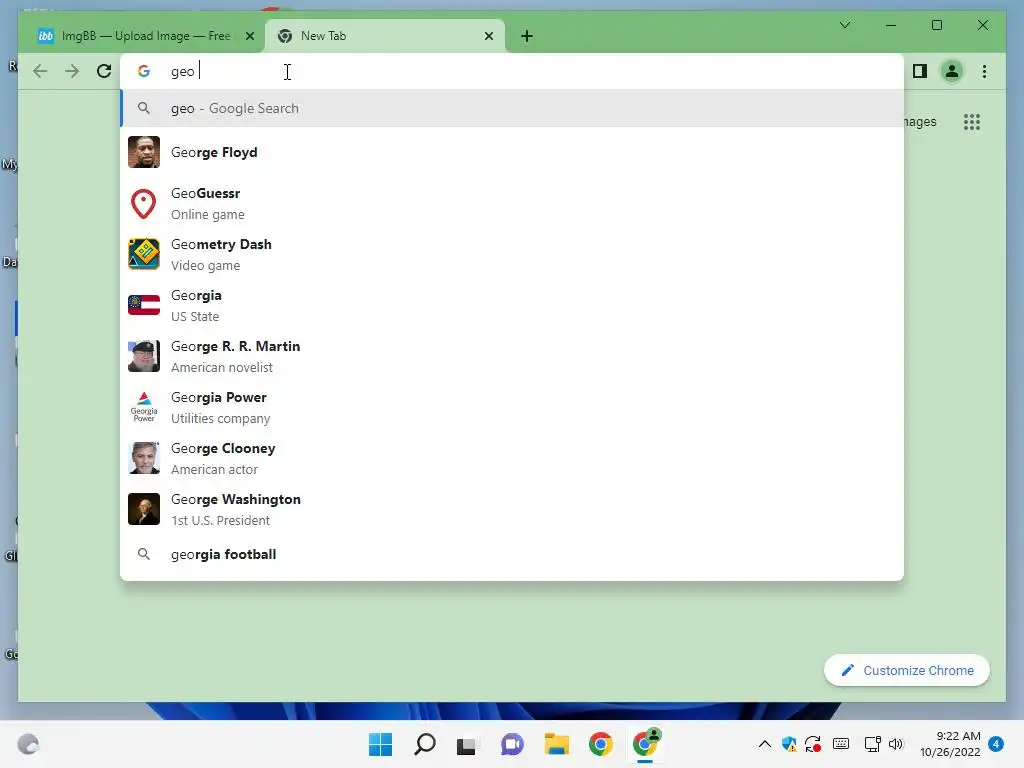The width and height of the screenshot is (1024, 768).
Task: Click the George Washington portrait thumbnail
Action: [x=144, y=509]
